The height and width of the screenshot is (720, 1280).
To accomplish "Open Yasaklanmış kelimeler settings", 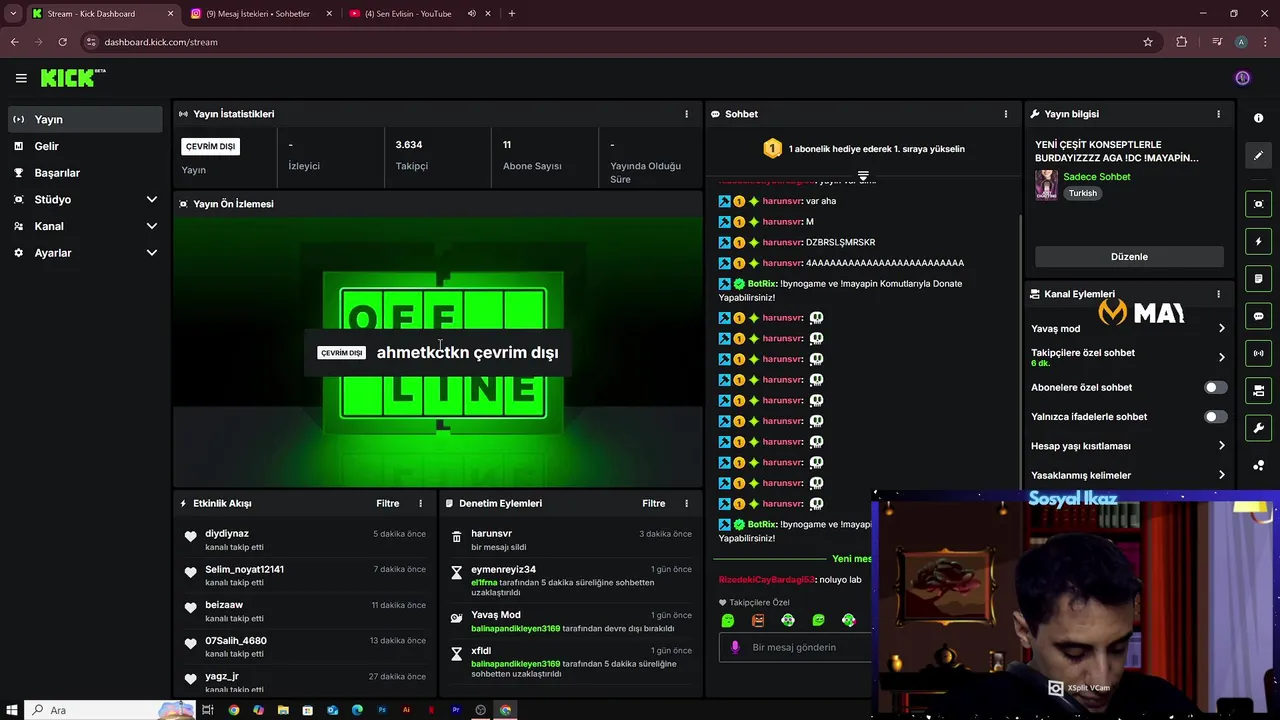I will [x=1128, y=475].
